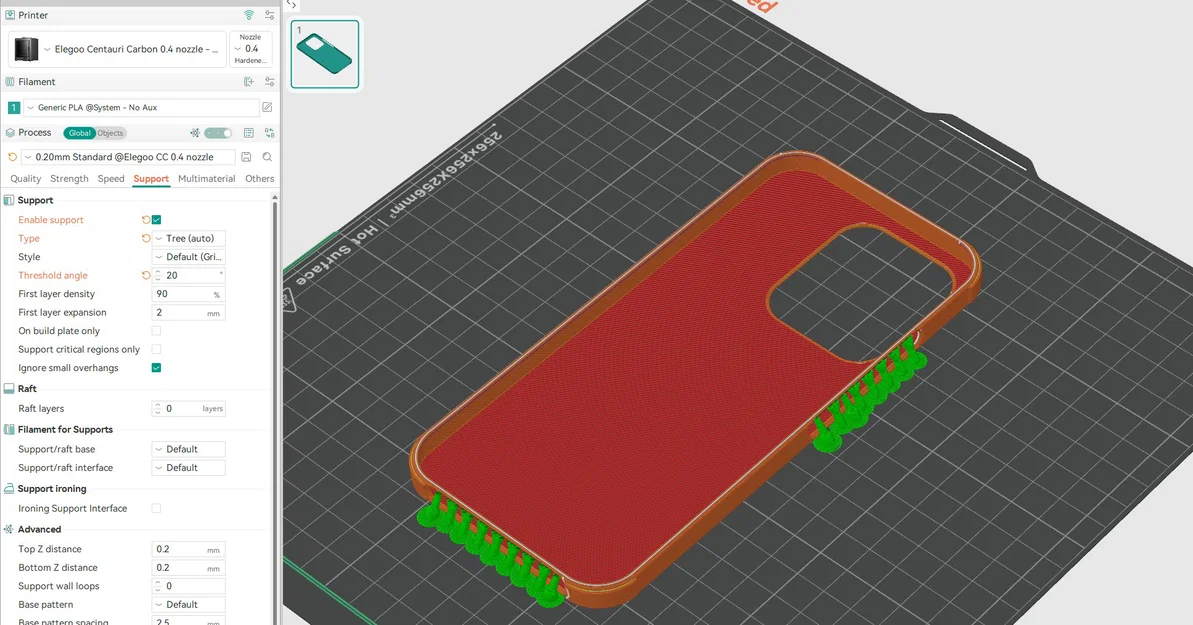Uncheck the Enable support checkbox

pyautogui.click(x=156, y=220)
